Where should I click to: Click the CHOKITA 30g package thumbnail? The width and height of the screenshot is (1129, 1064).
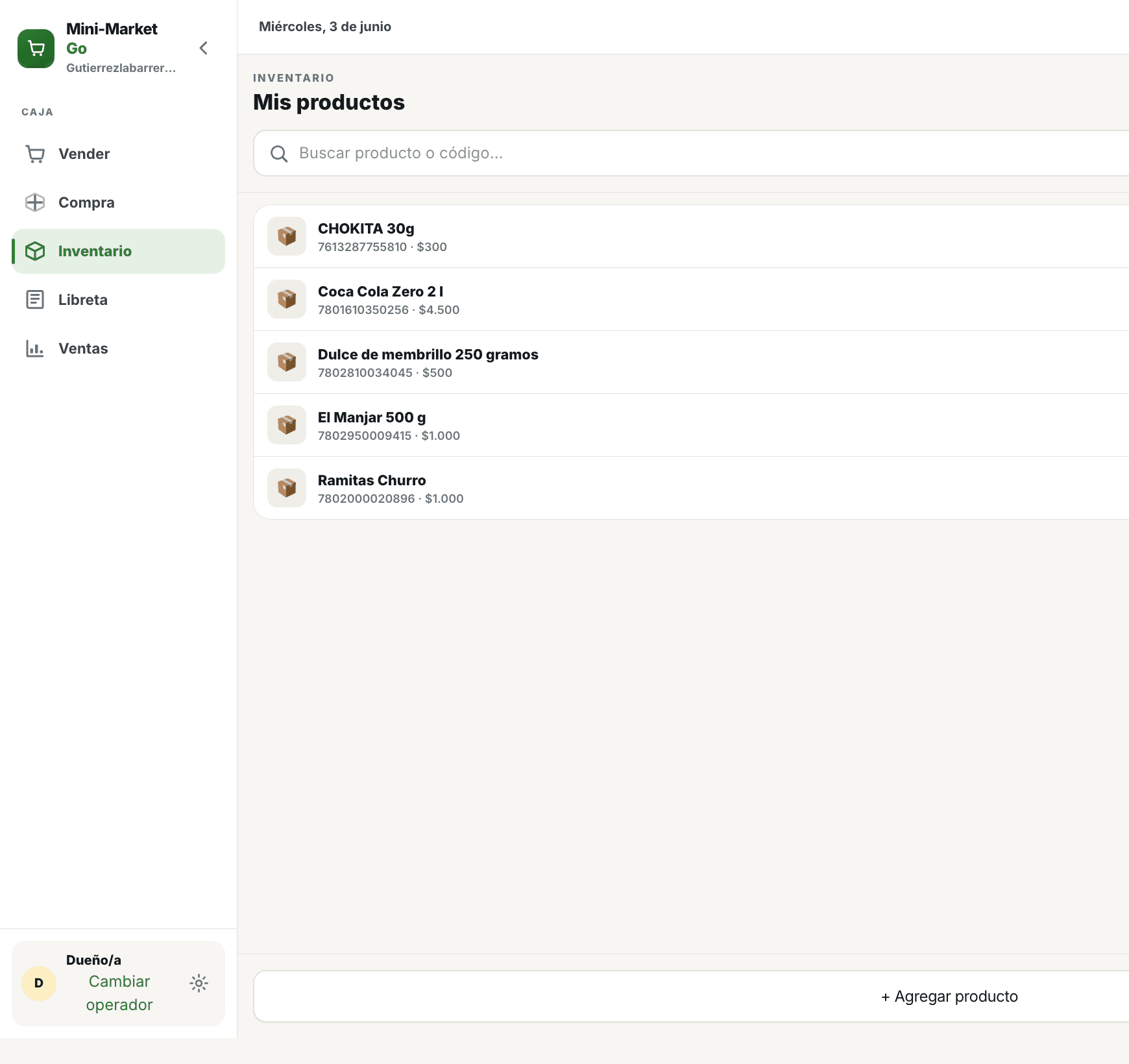tap(287, 236)
